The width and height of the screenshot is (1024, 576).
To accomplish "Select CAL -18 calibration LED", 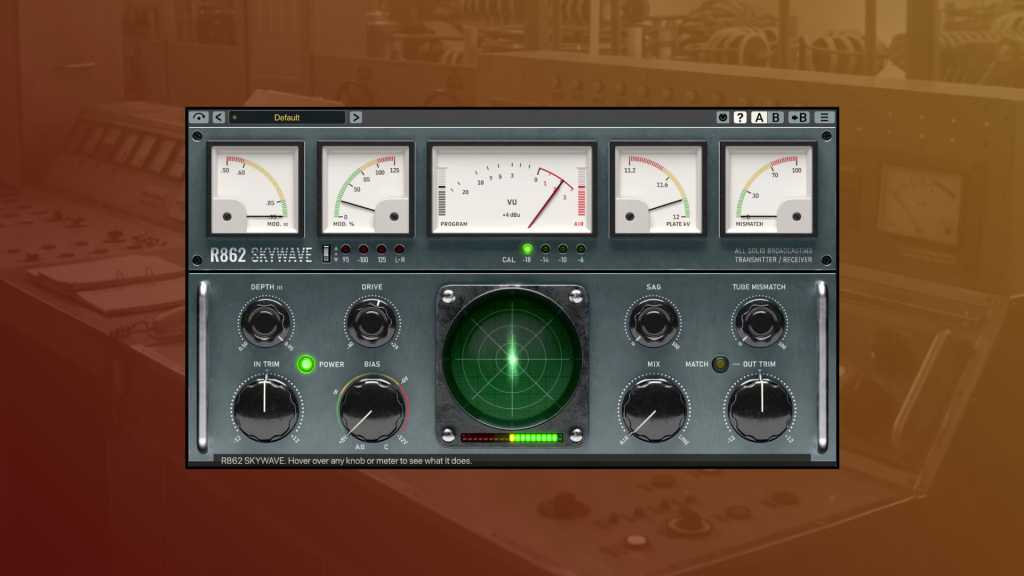I will [x=527, y=249].
